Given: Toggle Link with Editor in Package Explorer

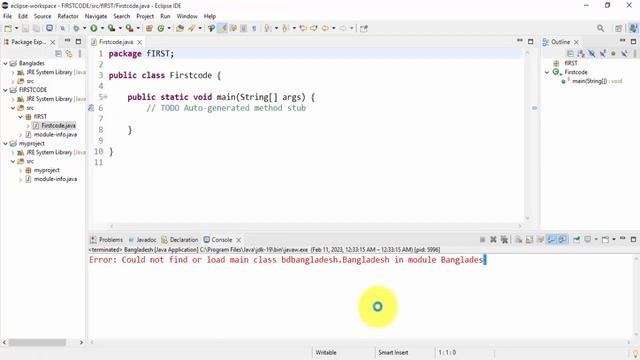Looking at the screenshot, I should pos(69,54).
